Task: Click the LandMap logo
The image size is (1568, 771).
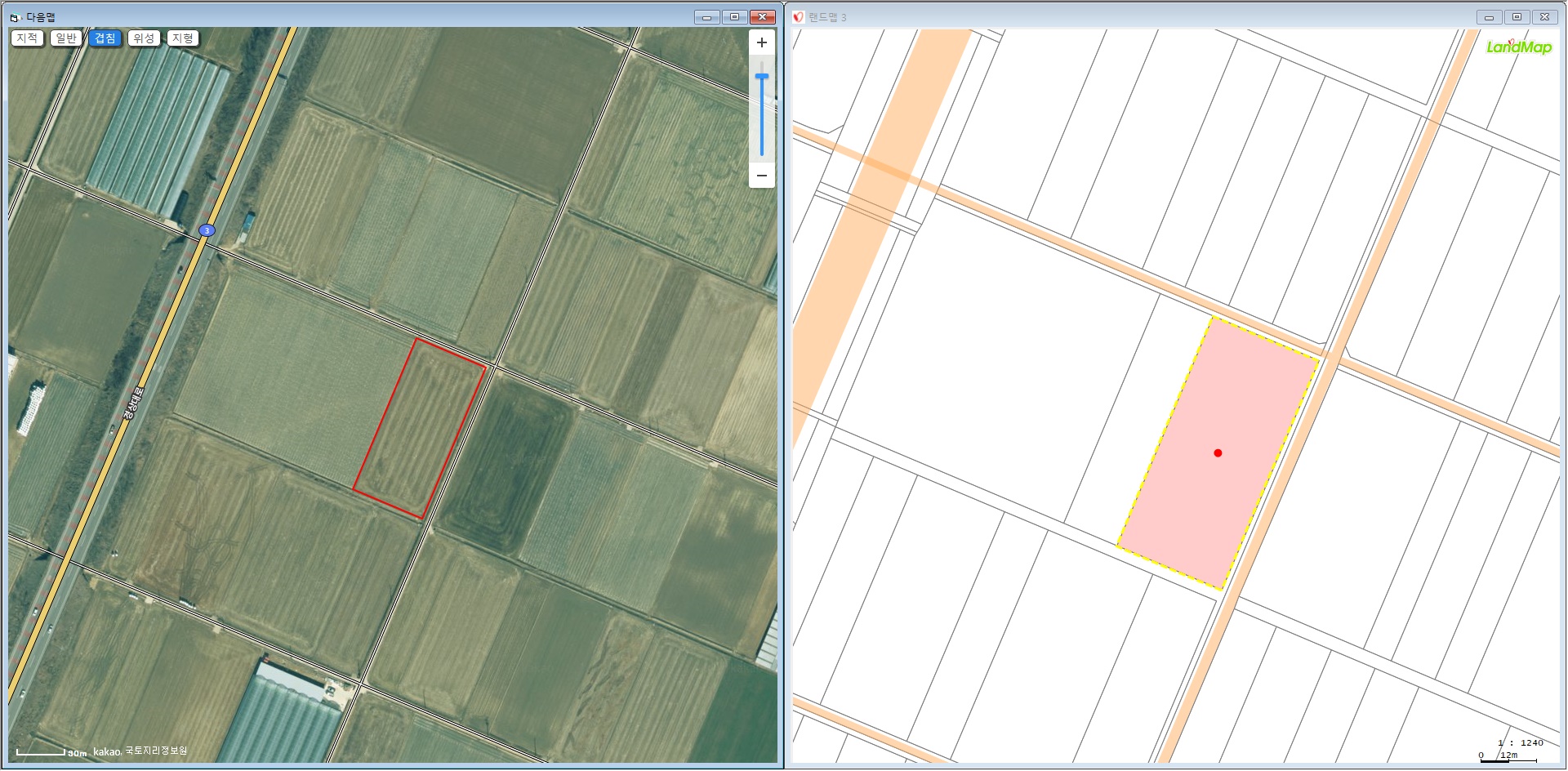Action: click(1518, 47)
